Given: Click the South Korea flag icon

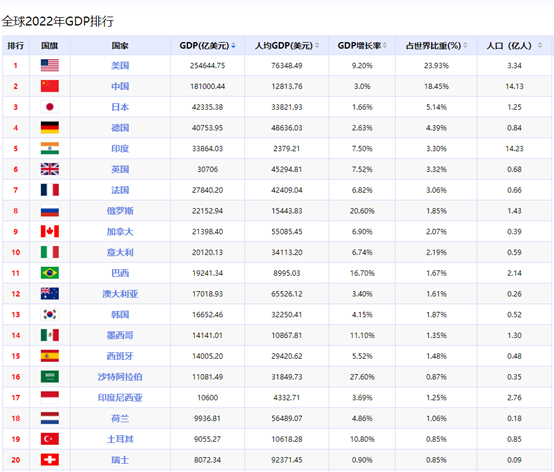Looking at the screenshot, I should coord(50,314).
